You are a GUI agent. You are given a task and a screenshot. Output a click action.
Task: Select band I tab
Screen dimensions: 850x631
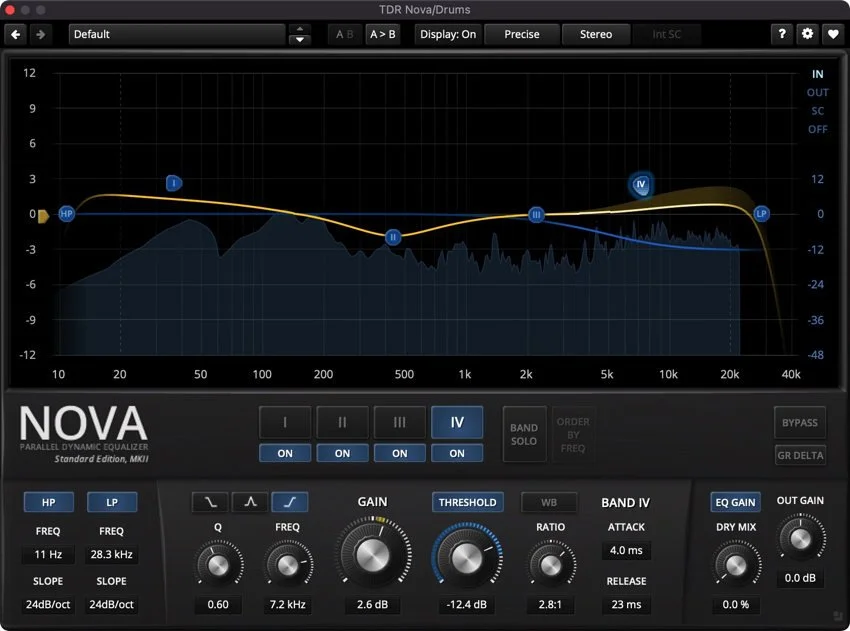[285, 422]
